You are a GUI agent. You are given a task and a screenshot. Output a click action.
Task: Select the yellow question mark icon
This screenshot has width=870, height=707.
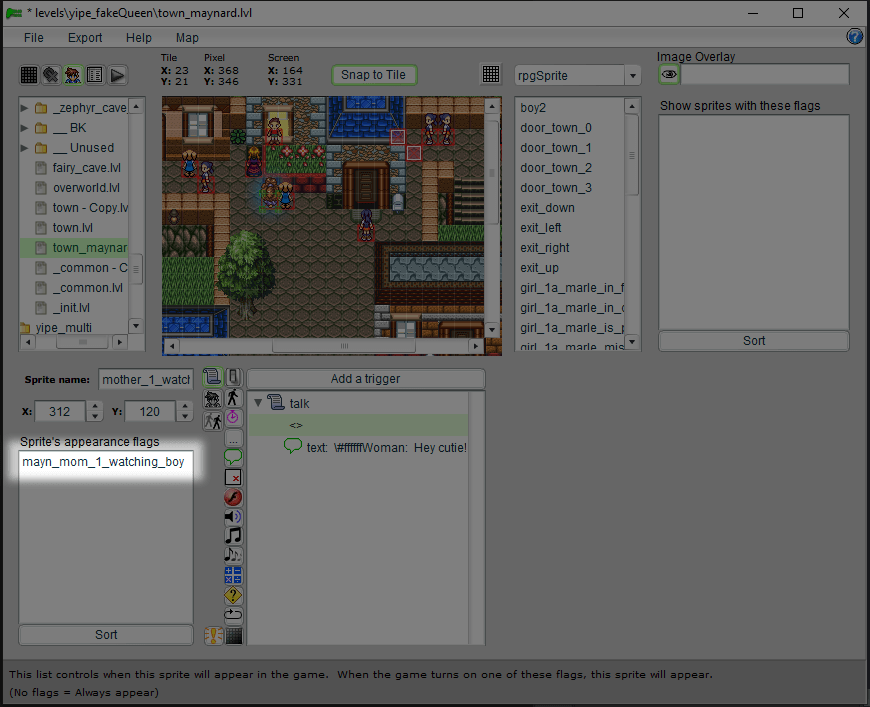(x=233, y=596)
